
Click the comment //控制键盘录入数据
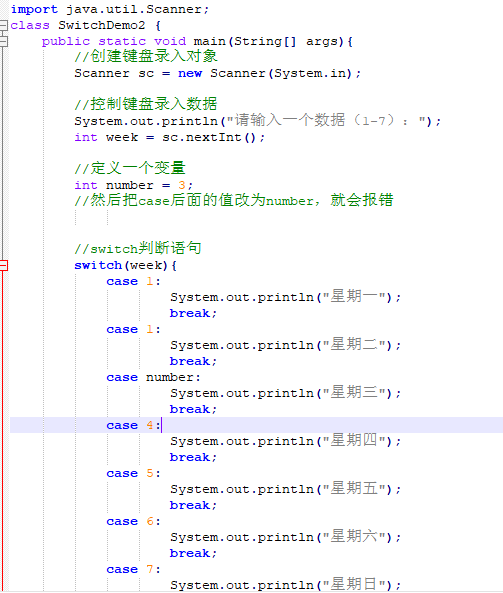146,104
